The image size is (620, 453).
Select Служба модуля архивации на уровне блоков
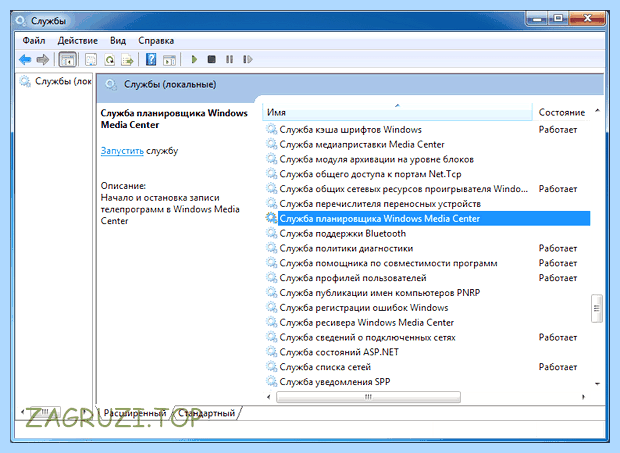(x=376, y=159)
